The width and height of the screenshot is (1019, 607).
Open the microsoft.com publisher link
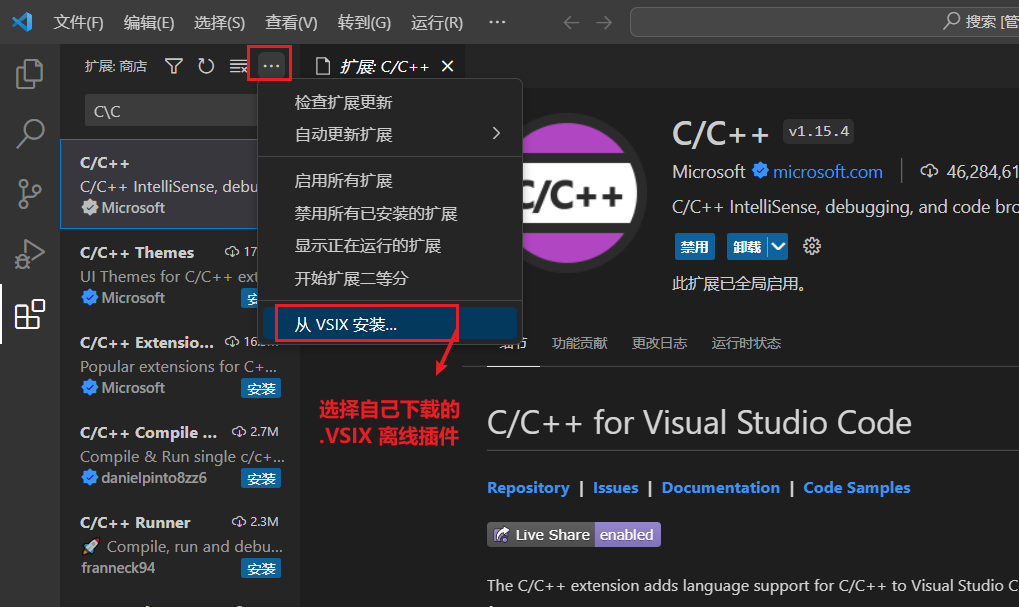827,172
